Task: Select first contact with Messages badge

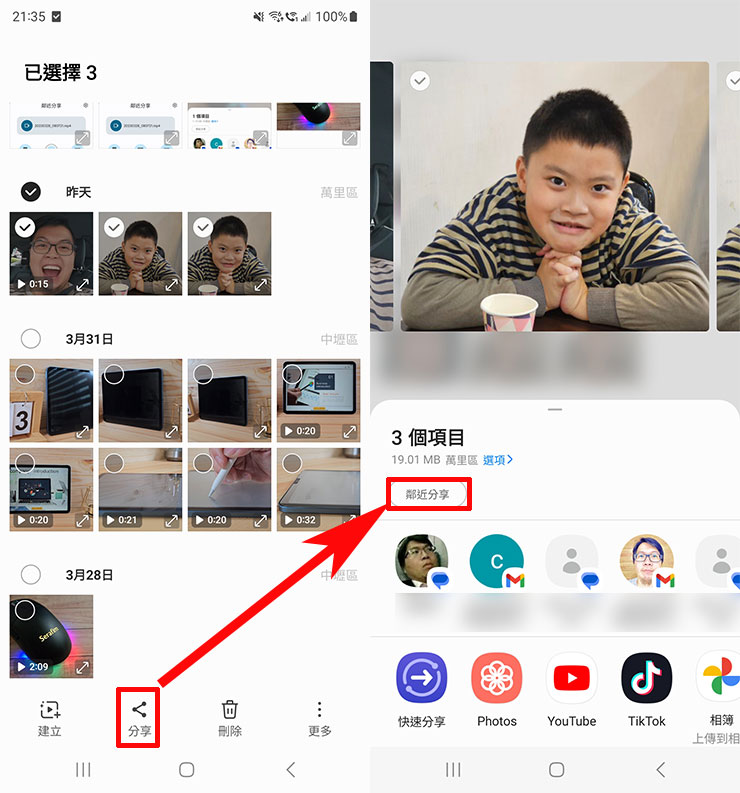Action: click(x=421, y=561)
